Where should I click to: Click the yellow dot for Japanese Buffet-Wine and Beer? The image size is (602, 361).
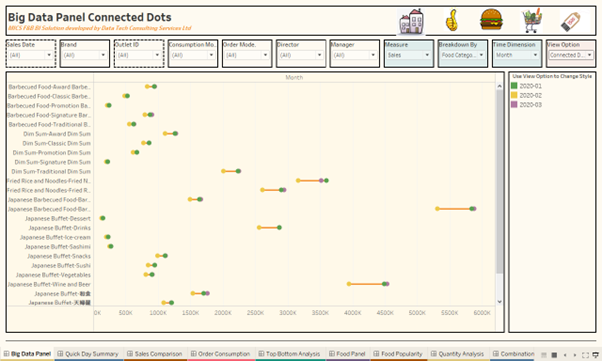[349, 284]
